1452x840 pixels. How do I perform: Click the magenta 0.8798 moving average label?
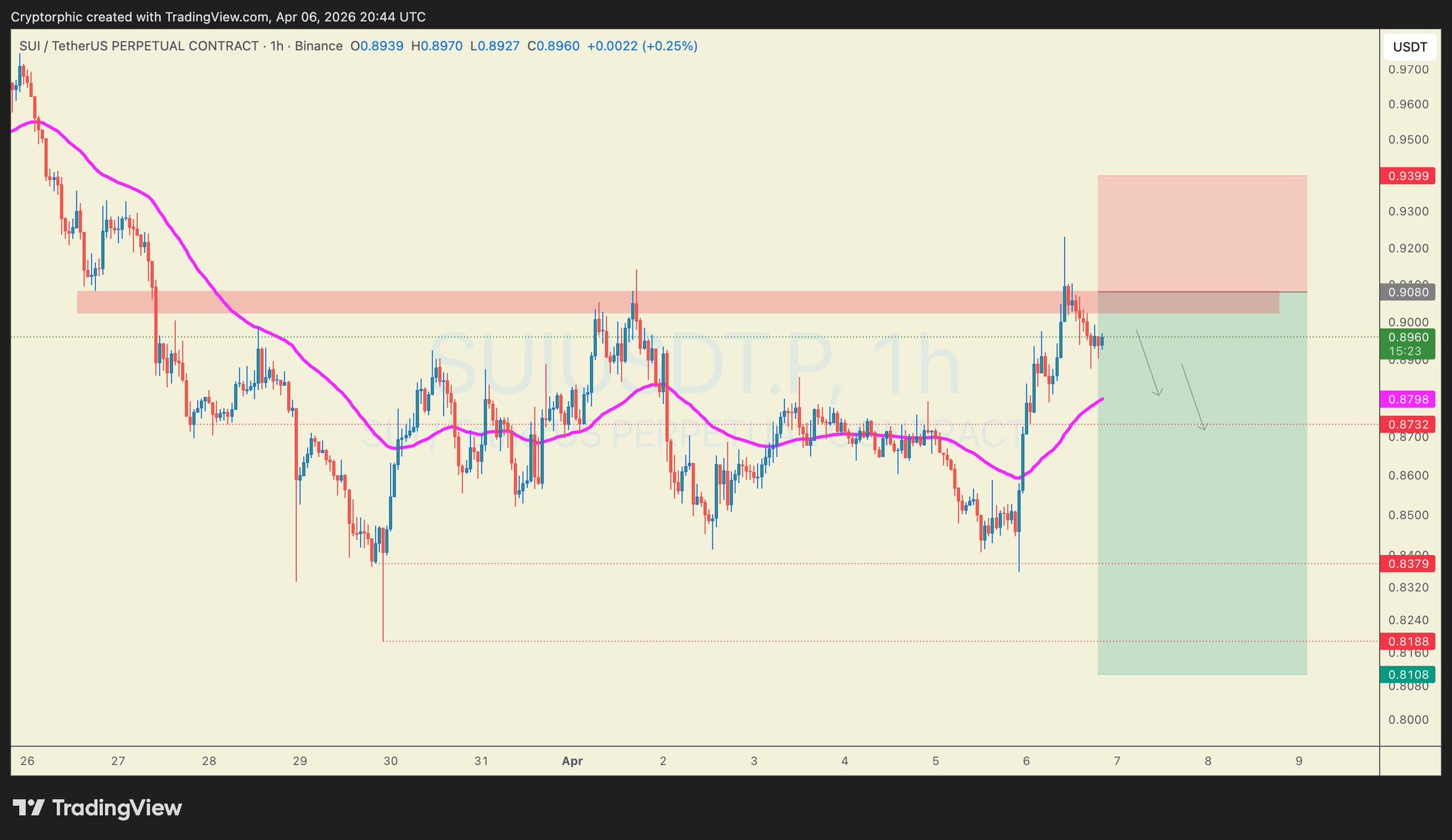point(1407,399)
